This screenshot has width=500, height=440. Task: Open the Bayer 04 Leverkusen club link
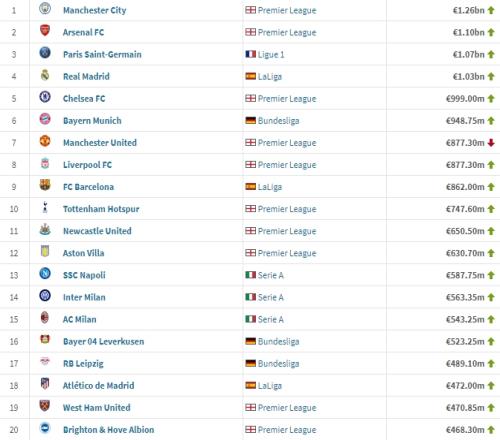pyautogui.click(x=103, y=341)
